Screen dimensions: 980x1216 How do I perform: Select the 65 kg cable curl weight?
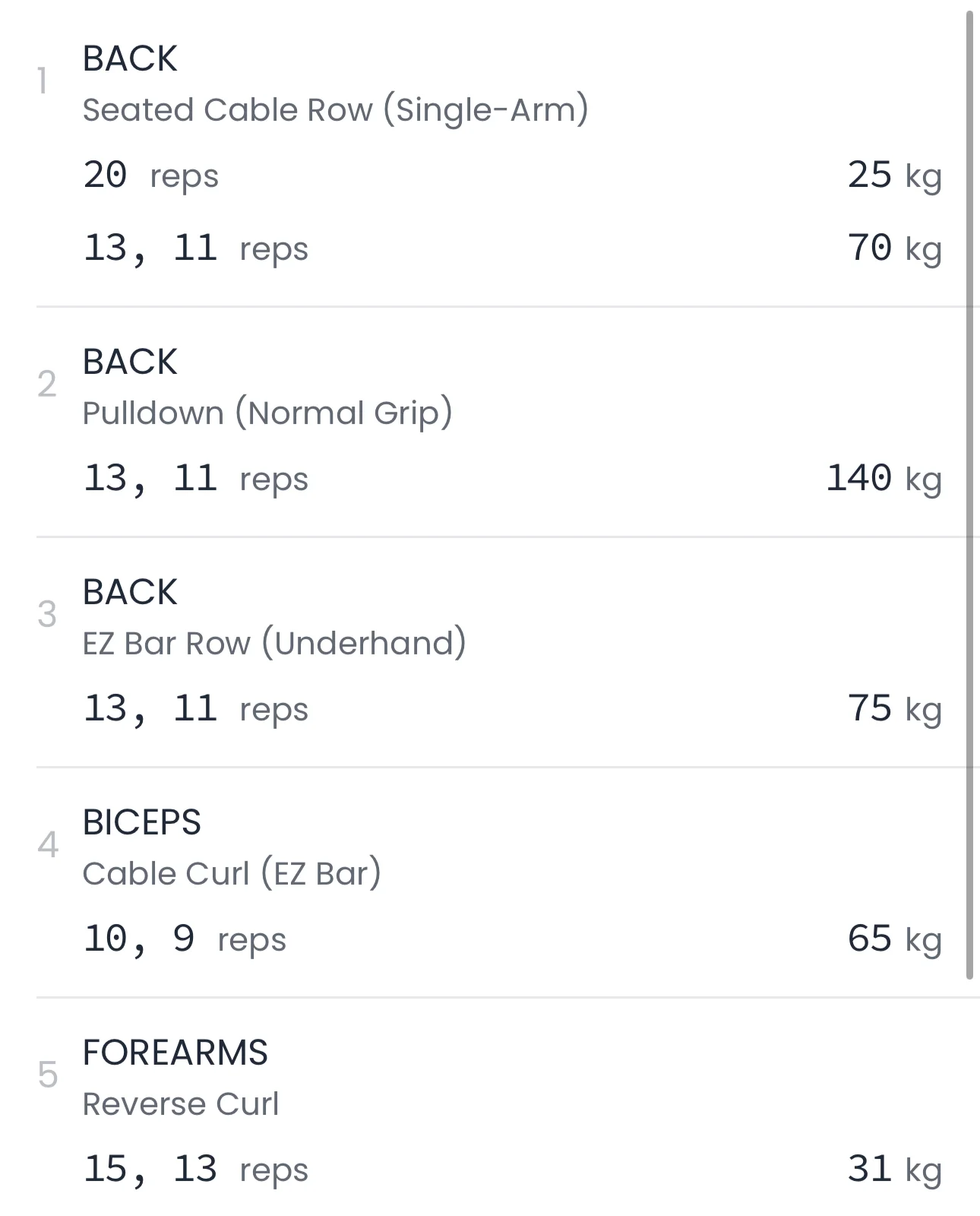[x=894, y=939]
